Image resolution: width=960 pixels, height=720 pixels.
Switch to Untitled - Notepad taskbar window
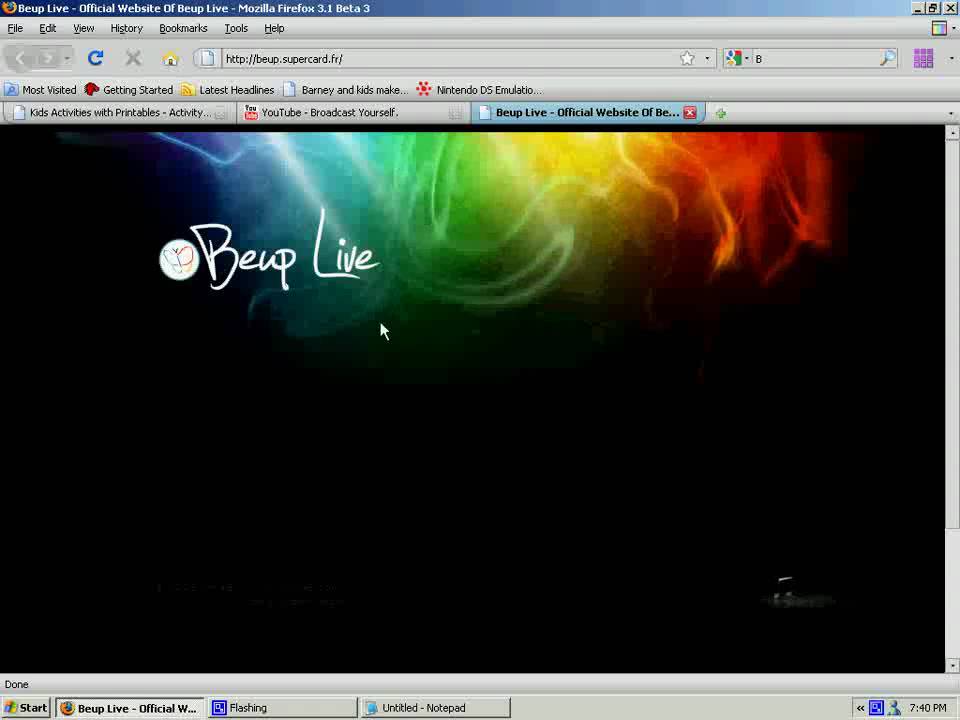[437, 708]
